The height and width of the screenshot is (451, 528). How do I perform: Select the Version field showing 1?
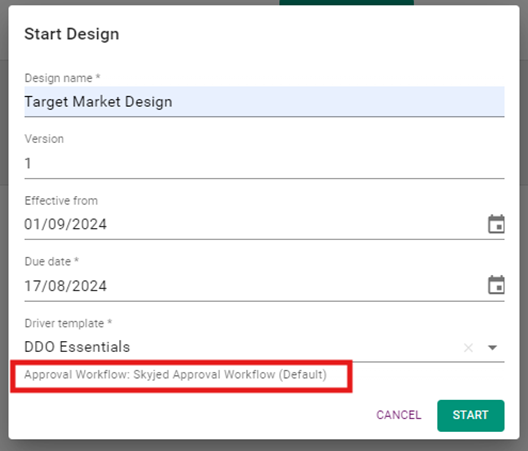(264, 163)
